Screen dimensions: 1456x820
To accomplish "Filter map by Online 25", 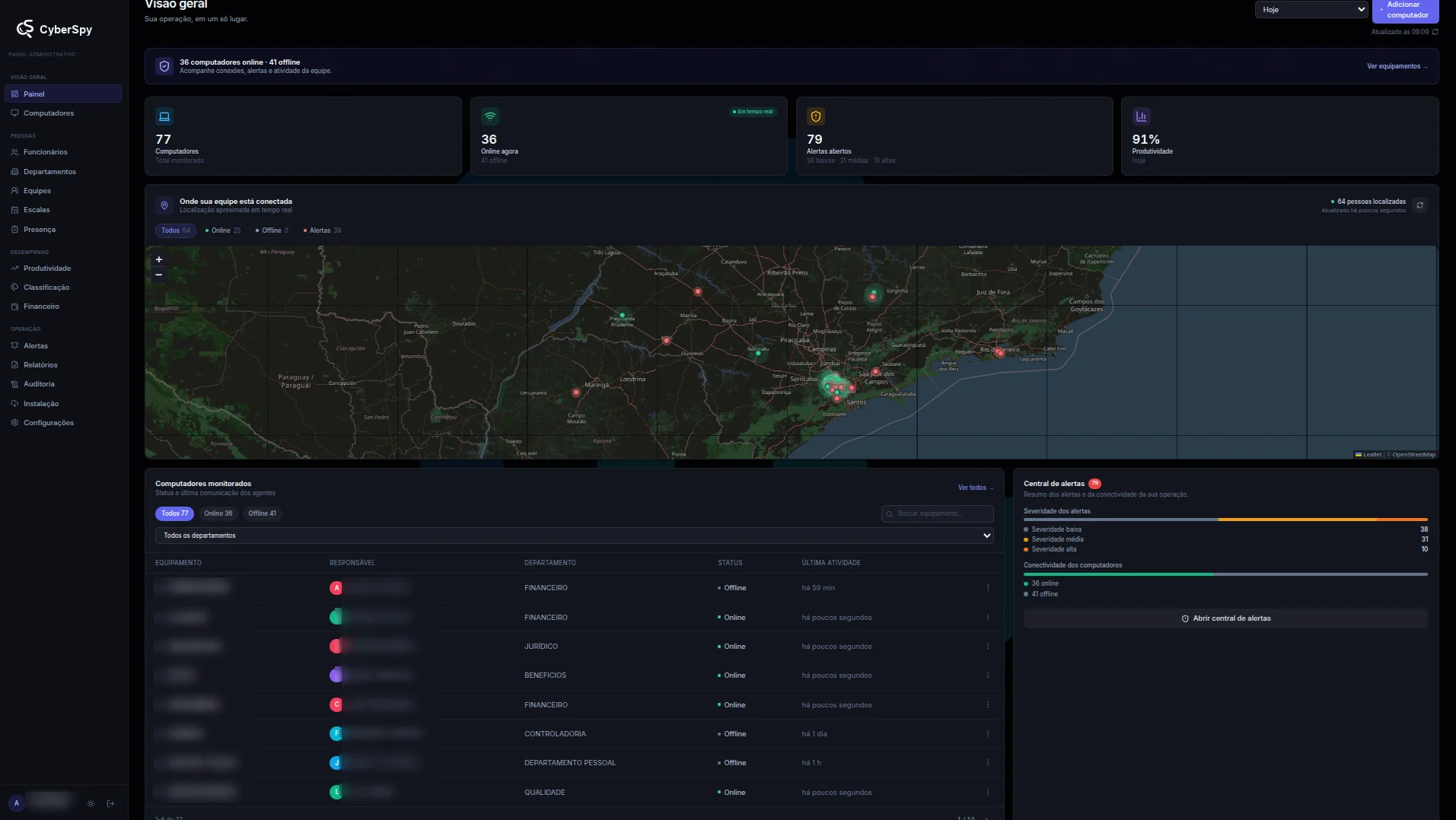I will [223, 230].
